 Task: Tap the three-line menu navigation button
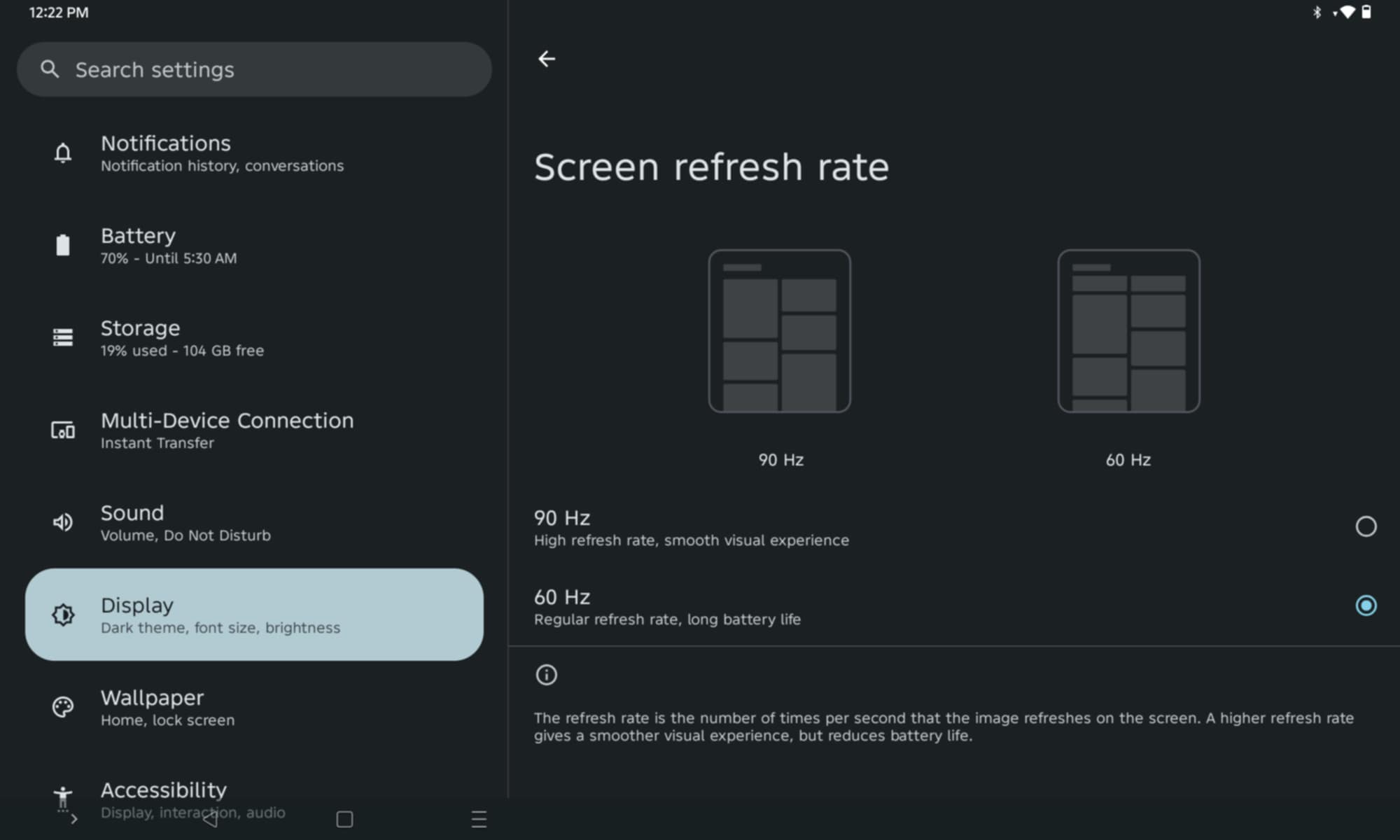[x=479, y=819]
